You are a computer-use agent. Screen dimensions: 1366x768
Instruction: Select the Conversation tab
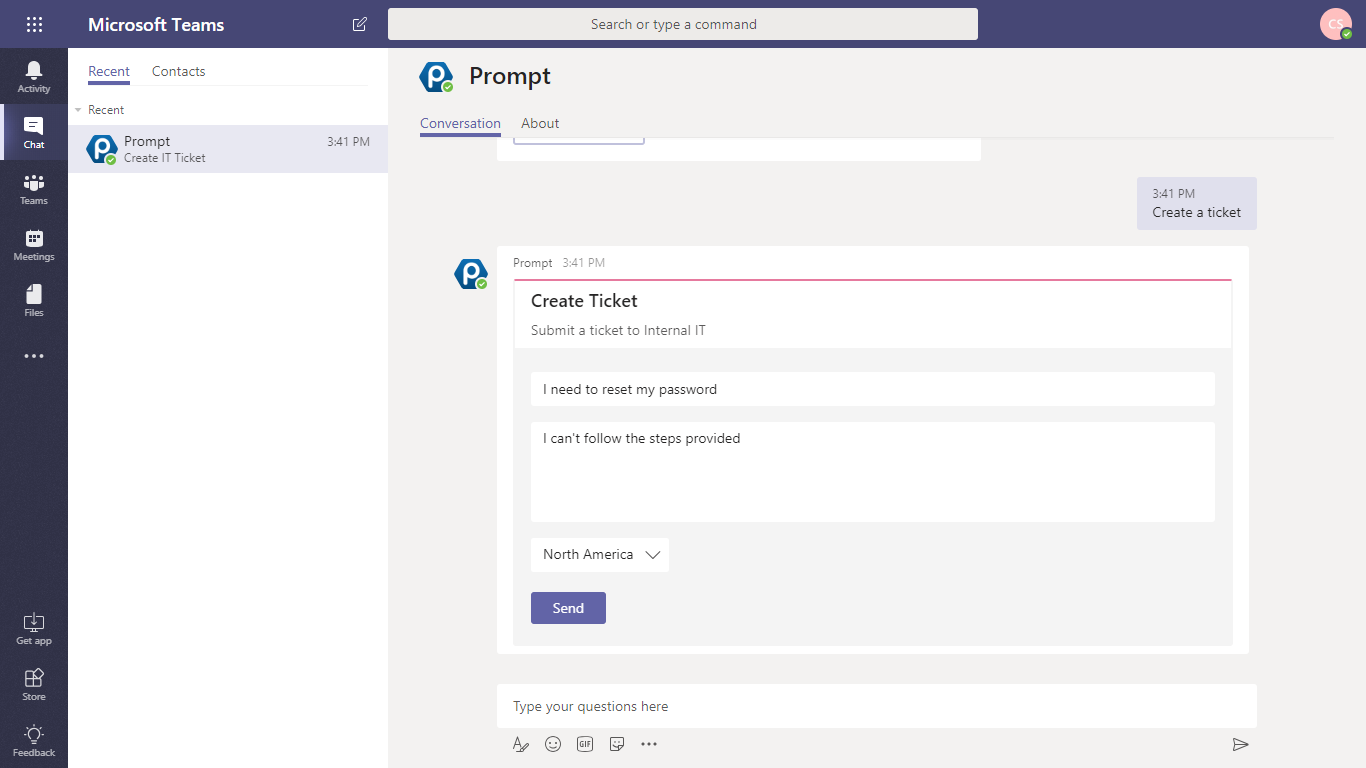coord(460,124)
